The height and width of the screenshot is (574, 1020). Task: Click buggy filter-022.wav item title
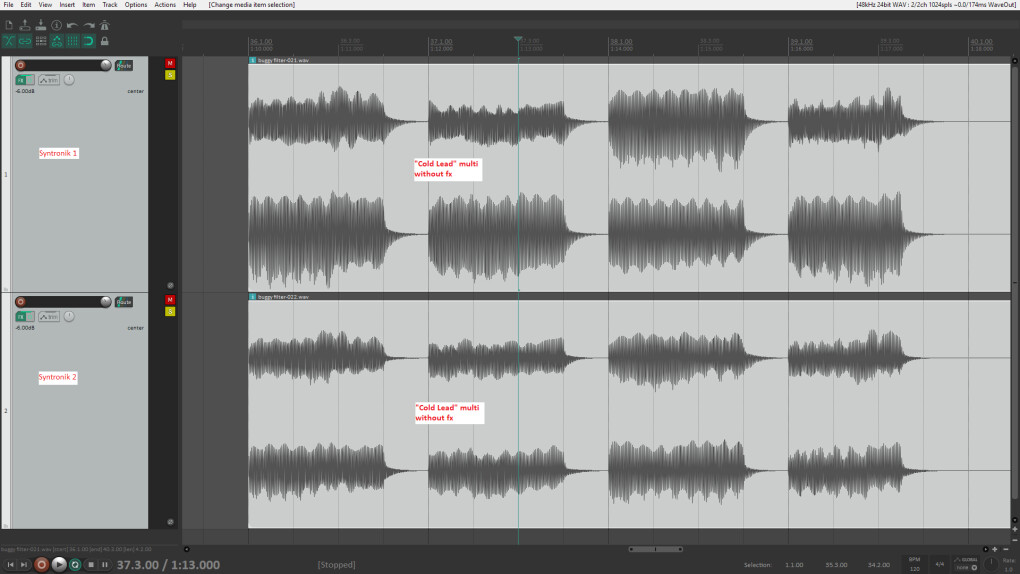283,297
